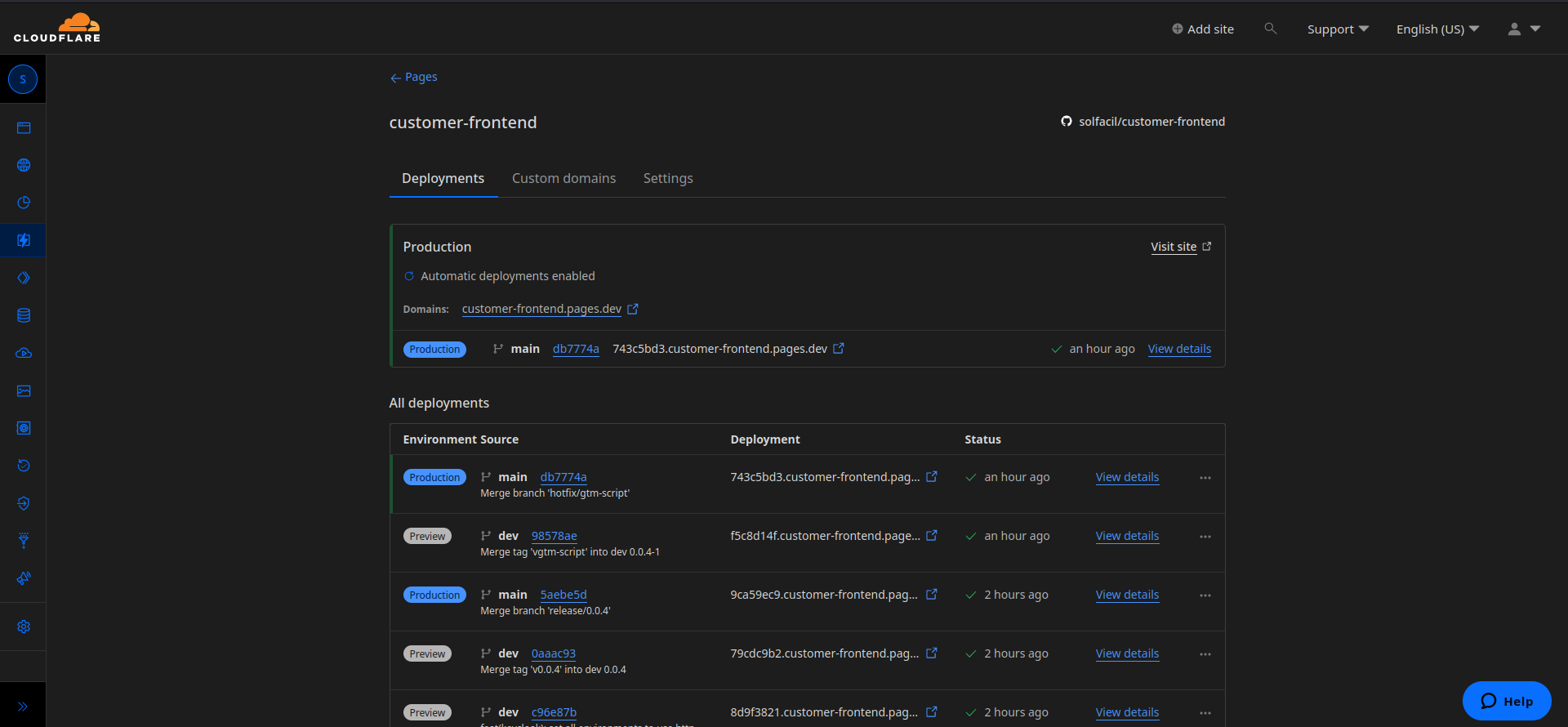The height and width of the screenshot is (727, 1568).
Task: Open the account avatar 'S' in sidebar
Action: pyautogui.click(x=23, y=79)
